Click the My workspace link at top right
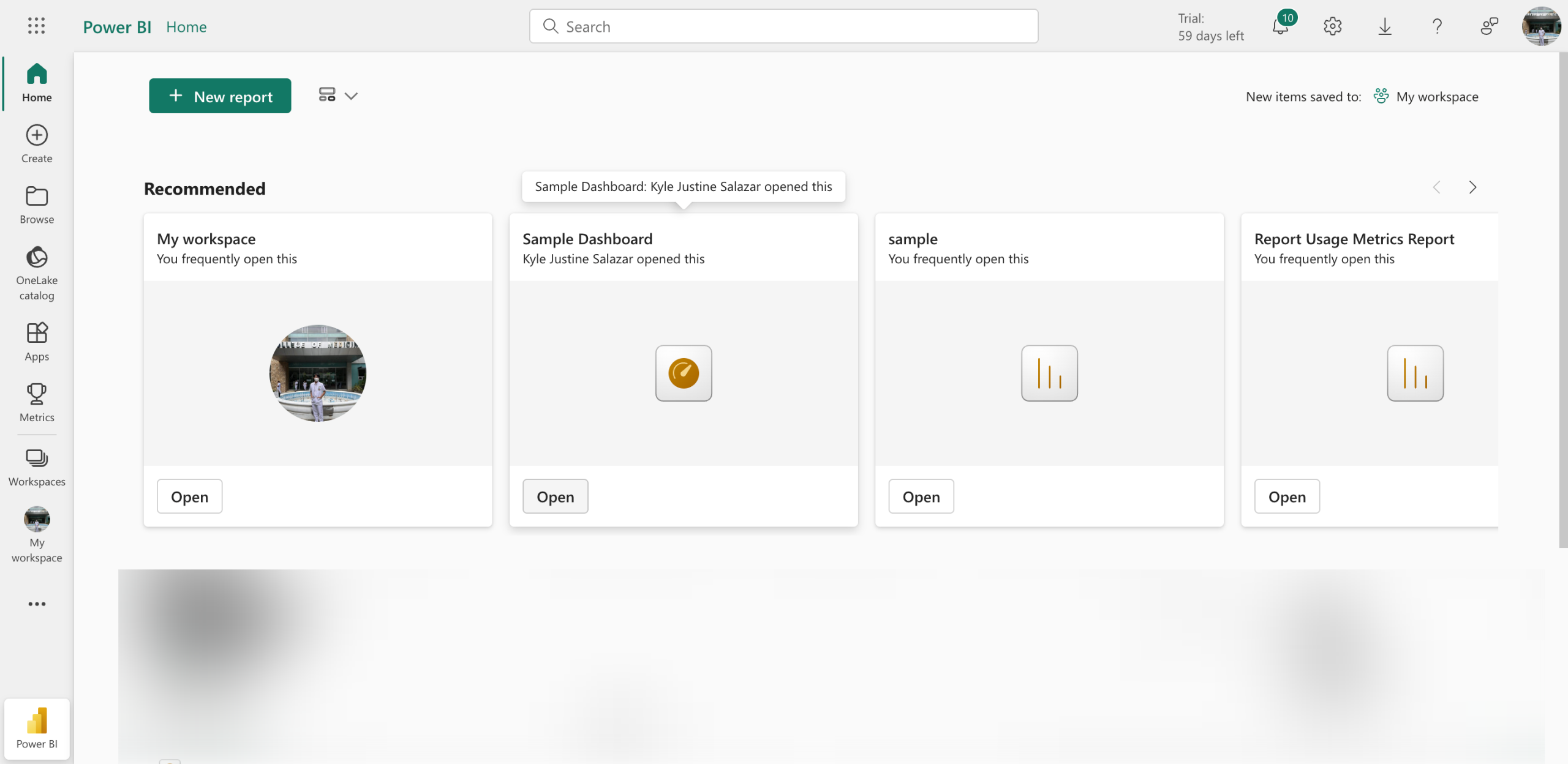Screen dimensions: 1568x764 (1436, 97)
